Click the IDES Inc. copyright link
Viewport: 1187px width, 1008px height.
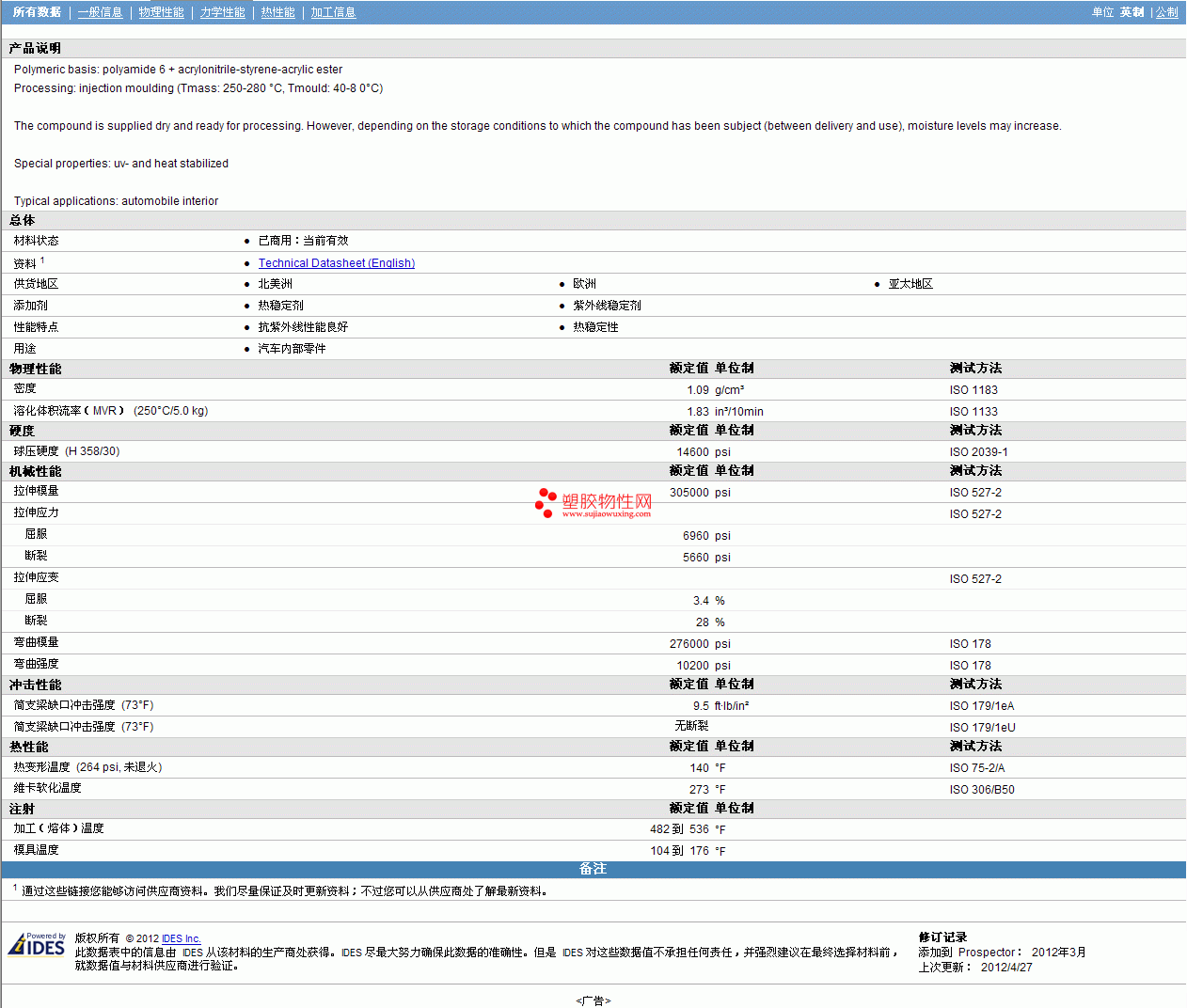coord(181,938)
